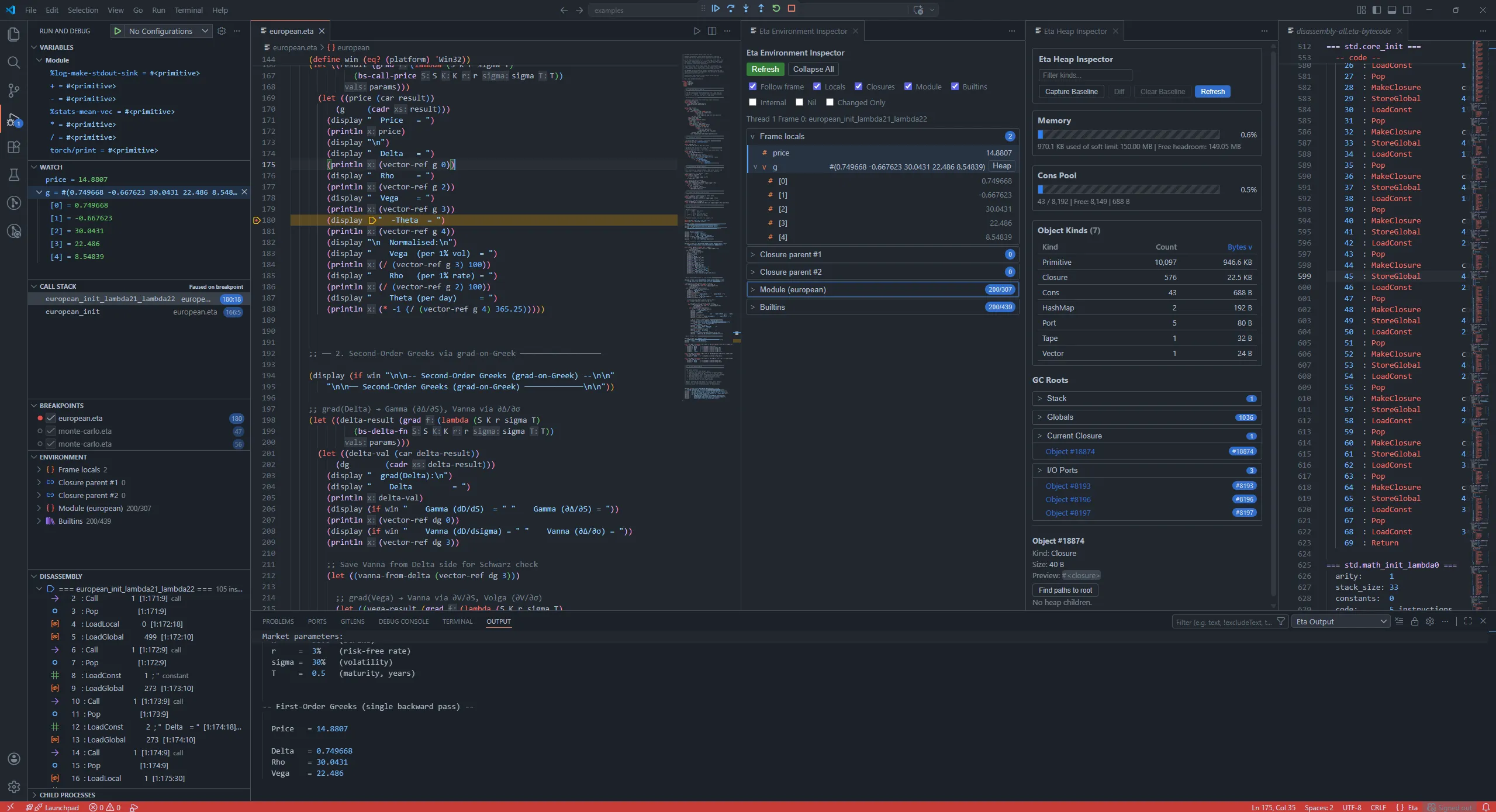Open the Object #8193 link
This screenshot has width=1496, height=812.
(1067, 486)
